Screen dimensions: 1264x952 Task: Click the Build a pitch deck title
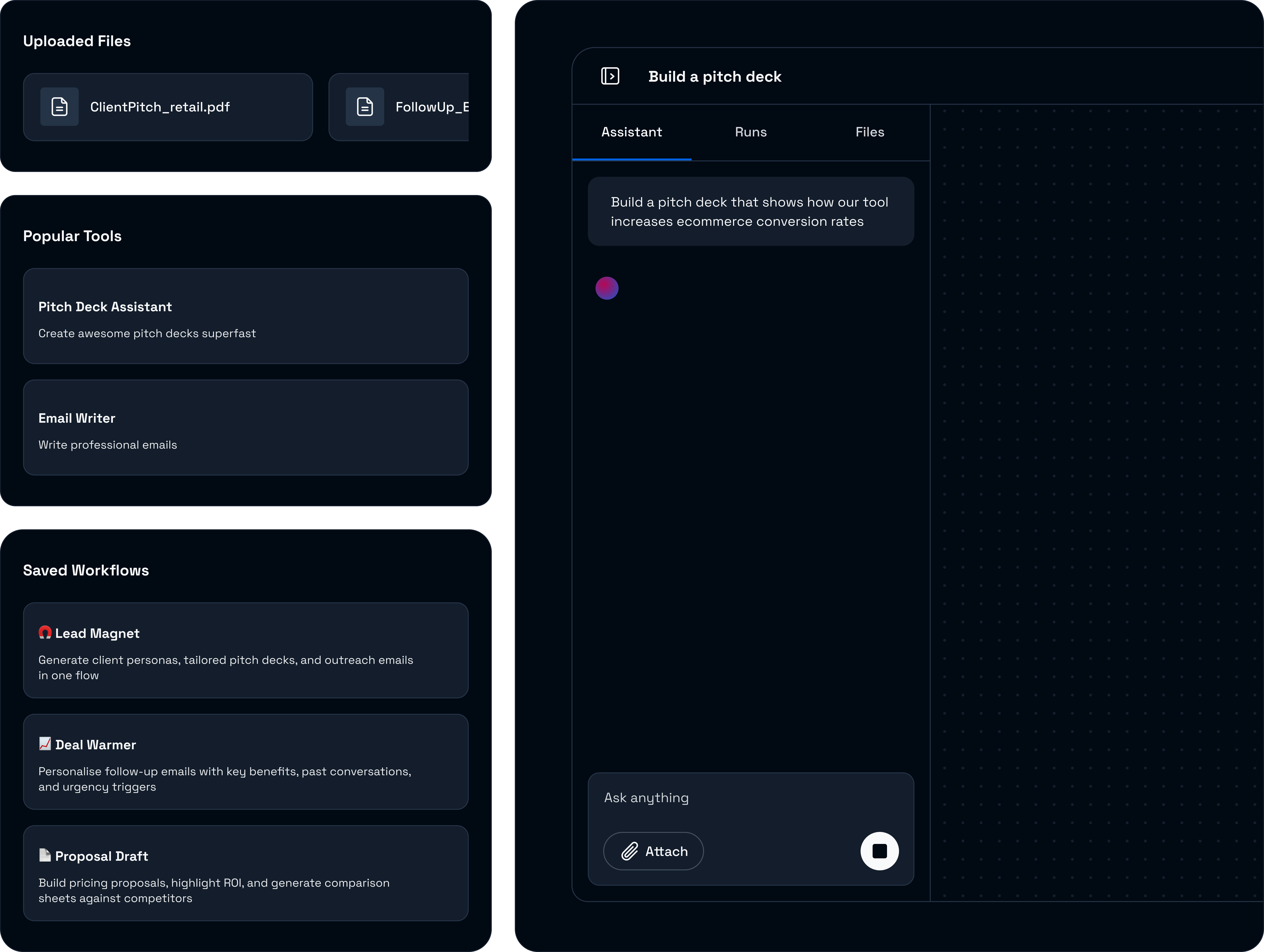click(714, 77)
